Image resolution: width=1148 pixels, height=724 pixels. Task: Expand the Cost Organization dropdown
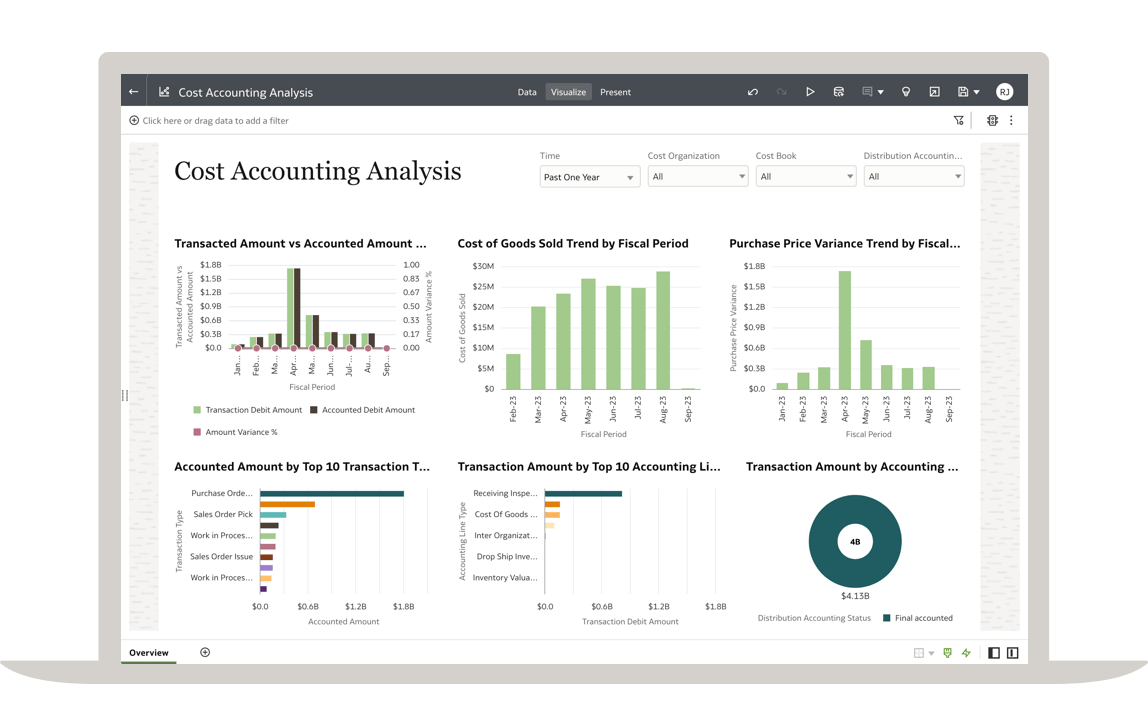click(x=697, y=177)
